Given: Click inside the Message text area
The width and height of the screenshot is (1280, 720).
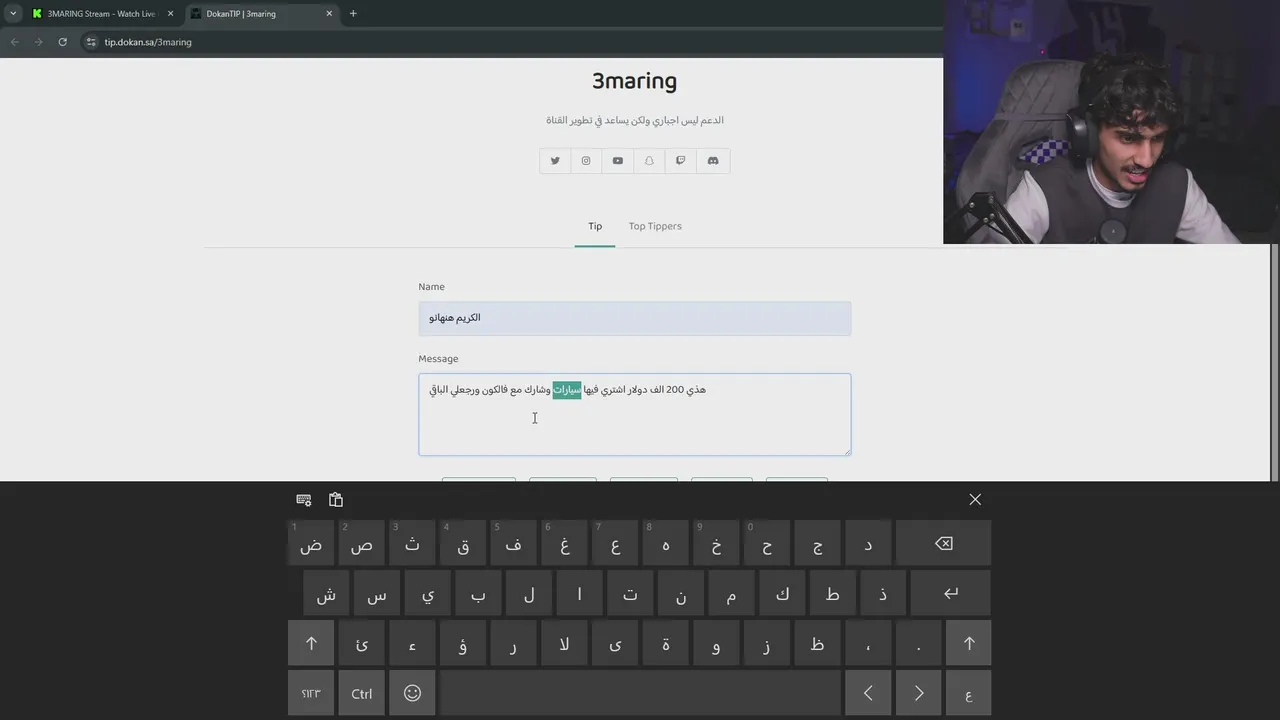Looking at the screenshot, I should [x=635, y=415].
